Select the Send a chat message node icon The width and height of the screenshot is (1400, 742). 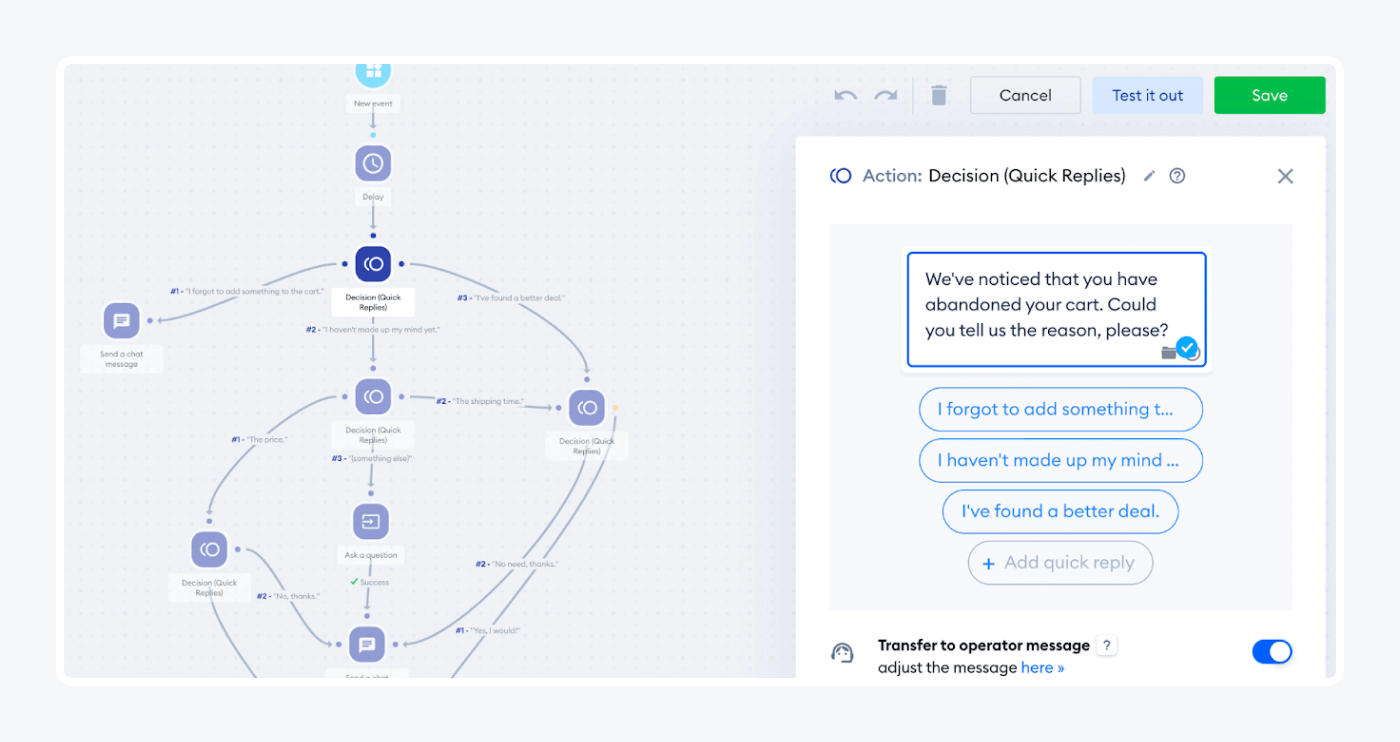point(121,321)
